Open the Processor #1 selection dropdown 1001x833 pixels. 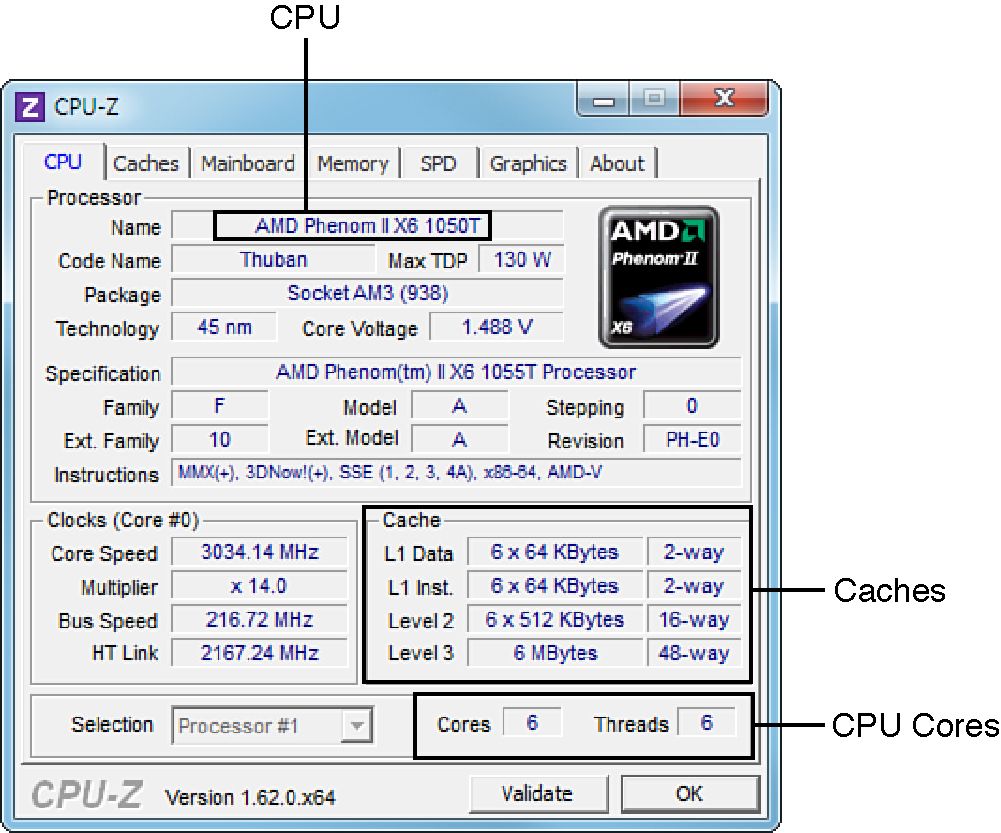(357, 725)
